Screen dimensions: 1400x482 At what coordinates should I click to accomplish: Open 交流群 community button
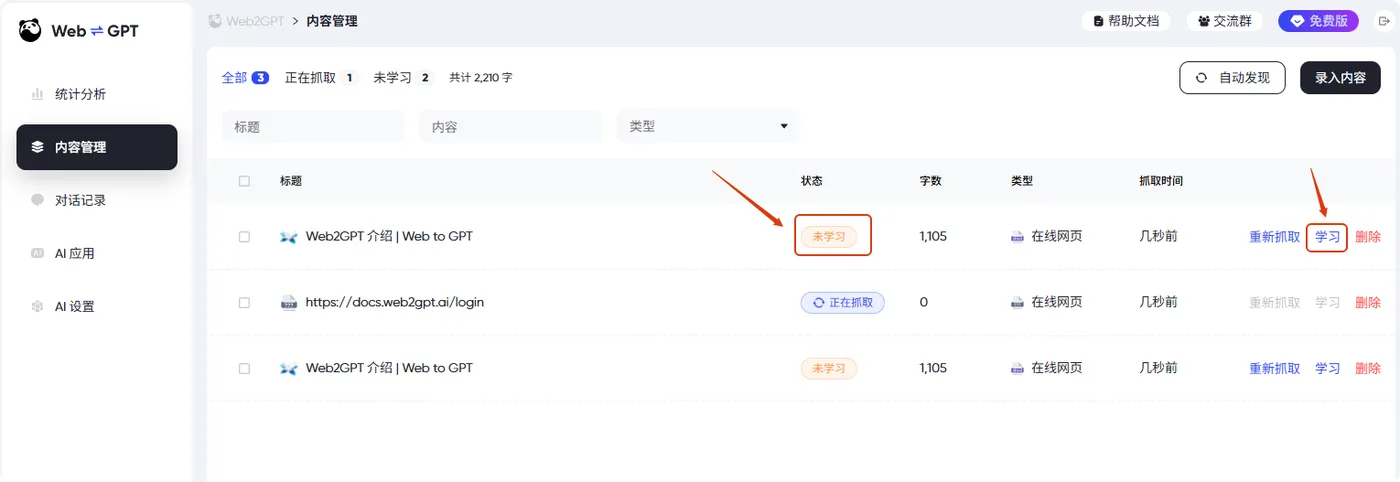[x=1224, y=21]
